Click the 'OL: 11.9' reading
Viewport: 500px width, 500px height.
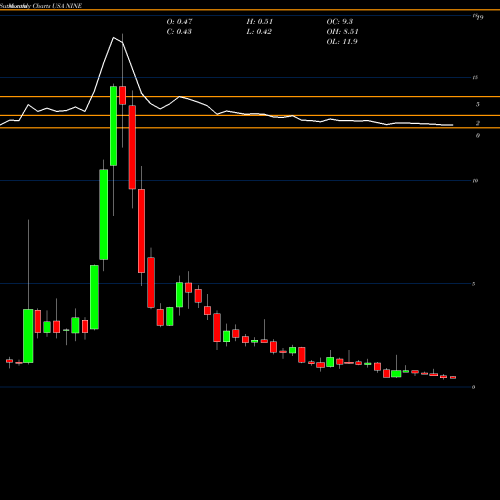(342, 42)
